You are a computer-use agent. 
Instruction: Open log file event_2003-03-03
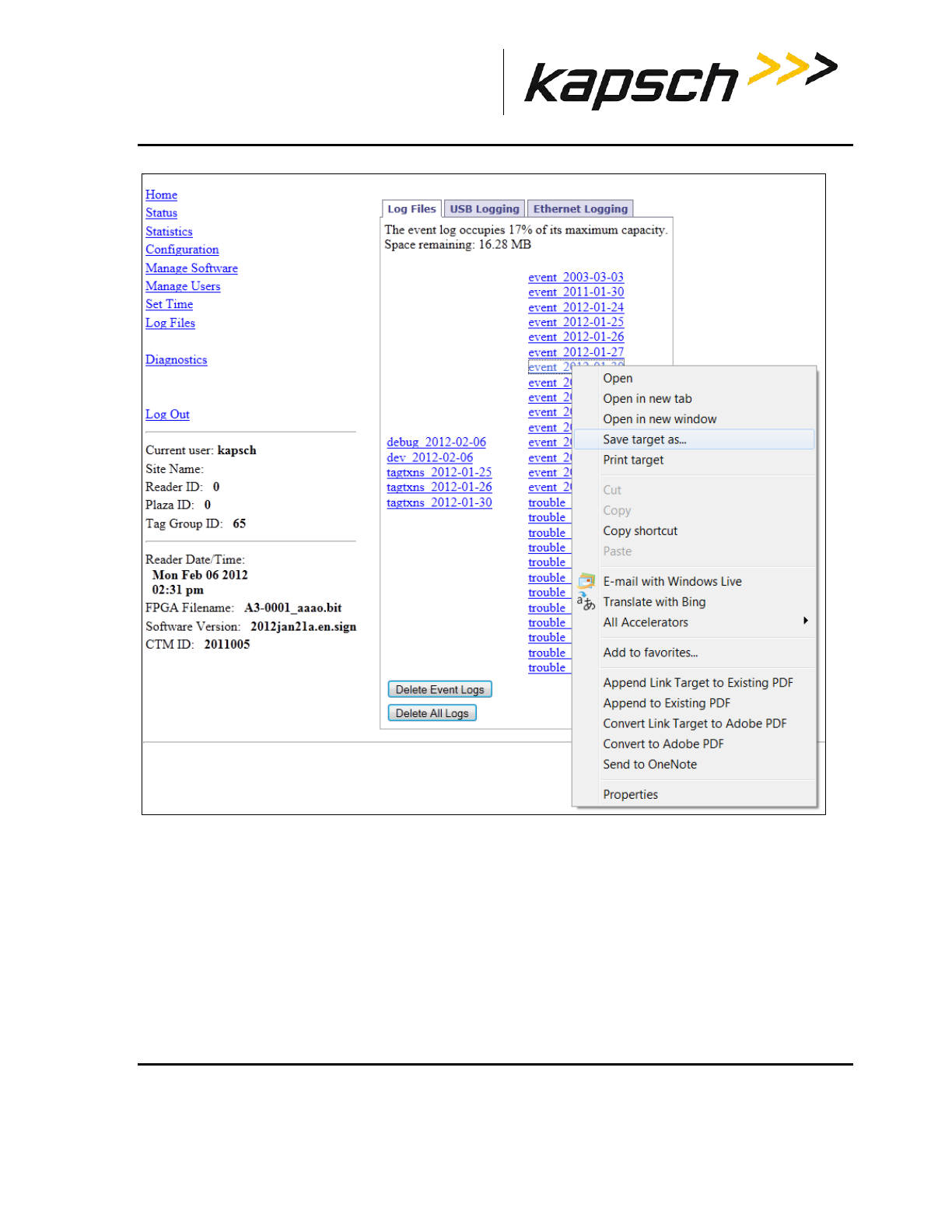pyautogui.click(x=576, y=277)
